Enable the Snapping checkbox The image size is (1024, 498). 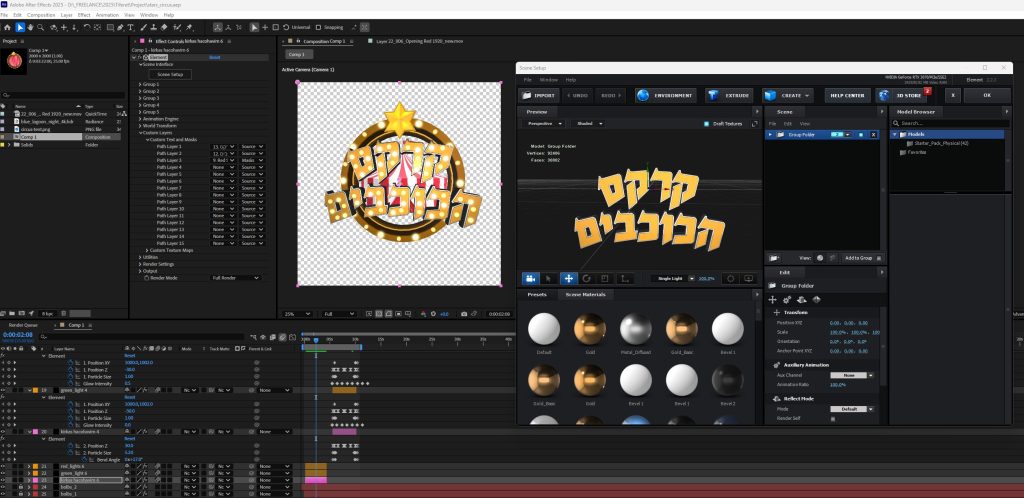click(x=318, y=27)
